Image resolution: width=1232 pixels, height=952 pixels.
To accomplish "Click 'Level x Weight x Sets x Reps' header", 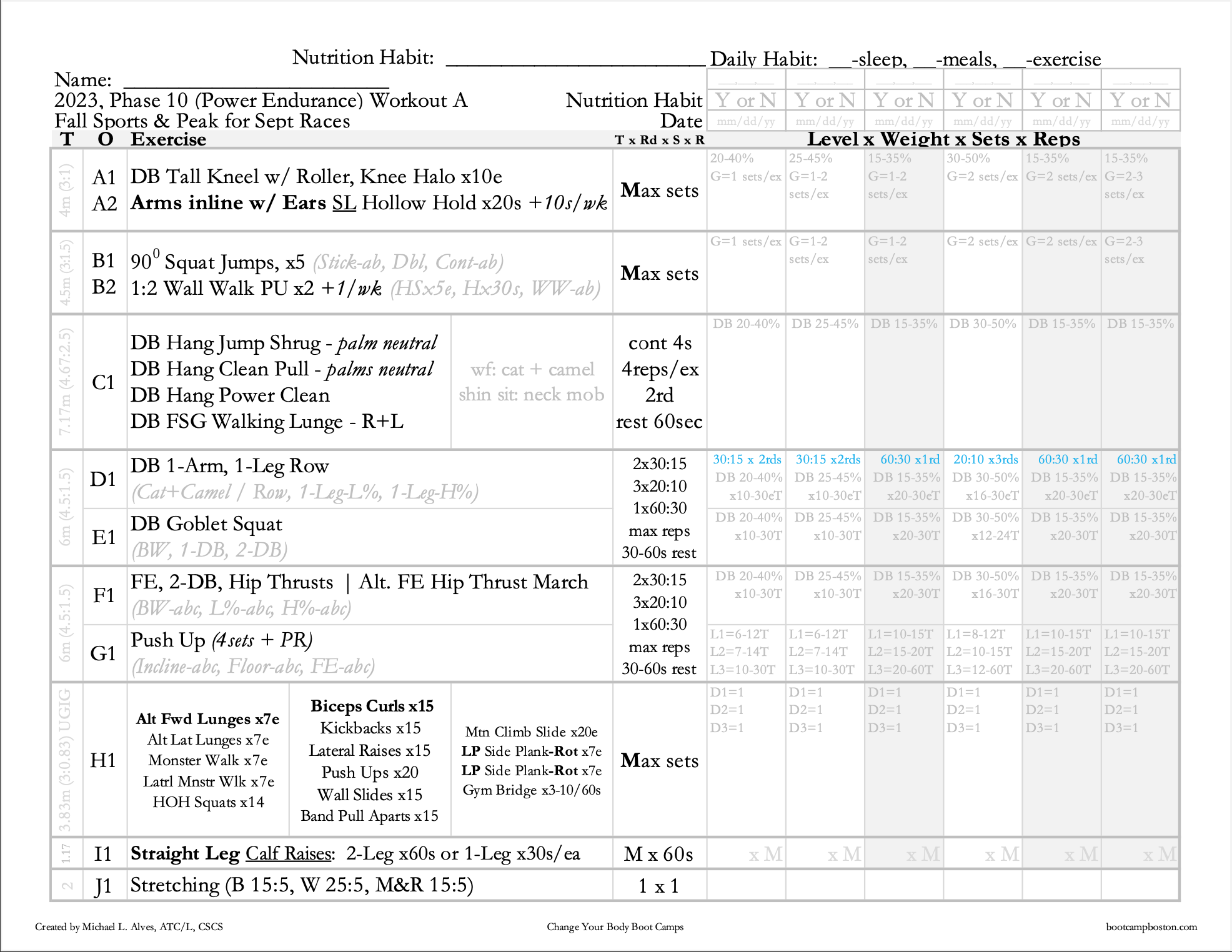I will point(943,139).
